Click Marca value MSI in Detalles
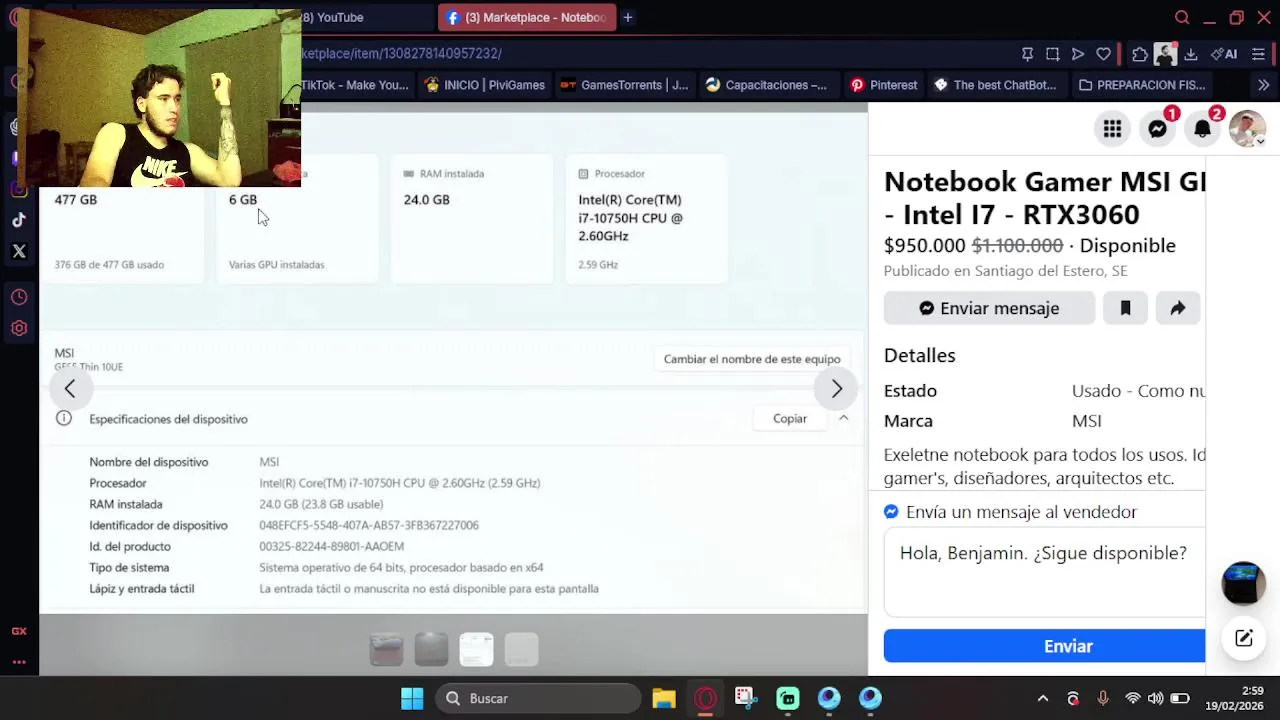Screen dimensions: 1280x720 pyautogui.click(x=1086, y=421)
